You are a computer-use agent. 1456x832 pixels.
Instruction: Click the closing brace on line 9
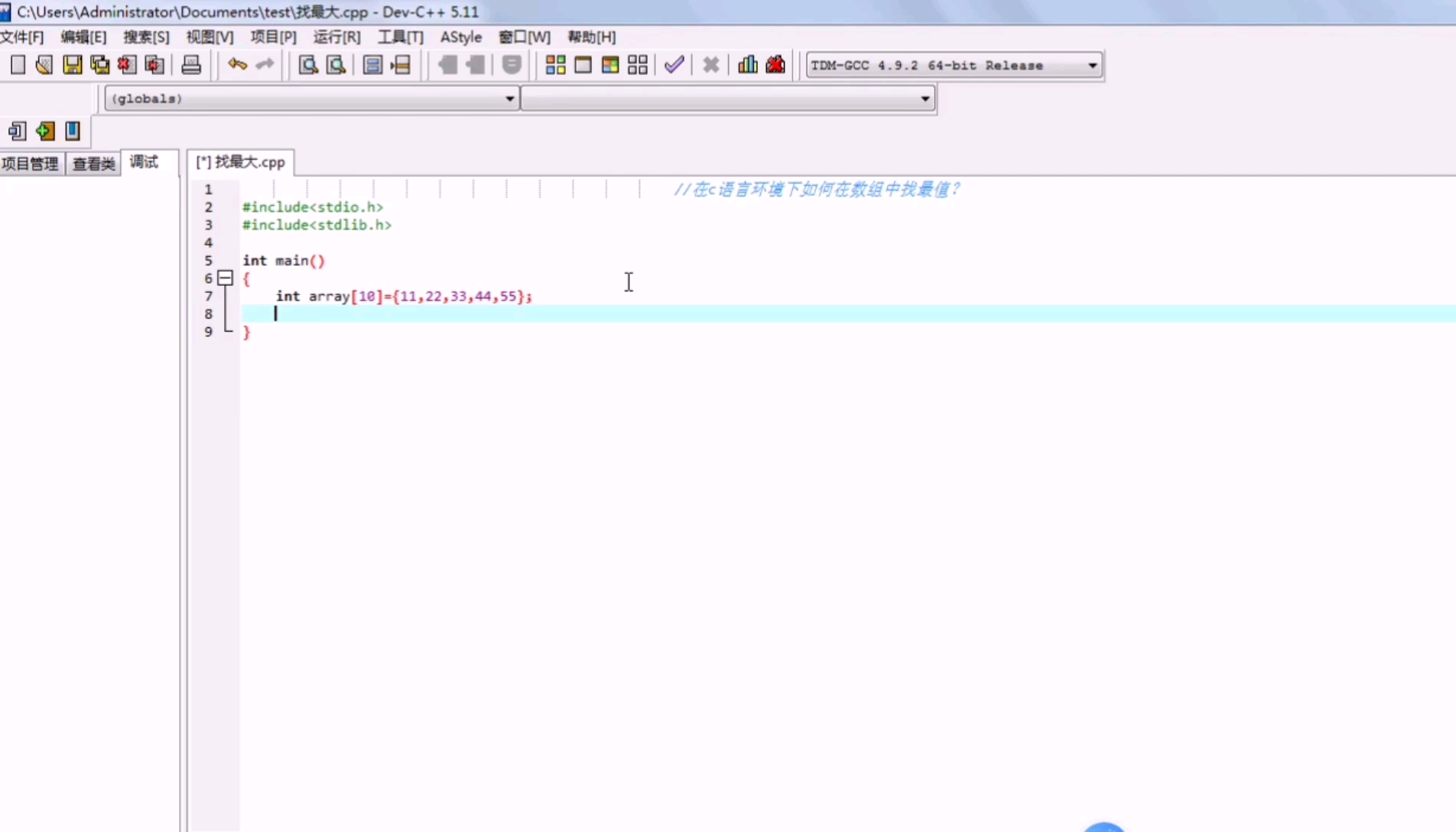click(x=246, y=332)
